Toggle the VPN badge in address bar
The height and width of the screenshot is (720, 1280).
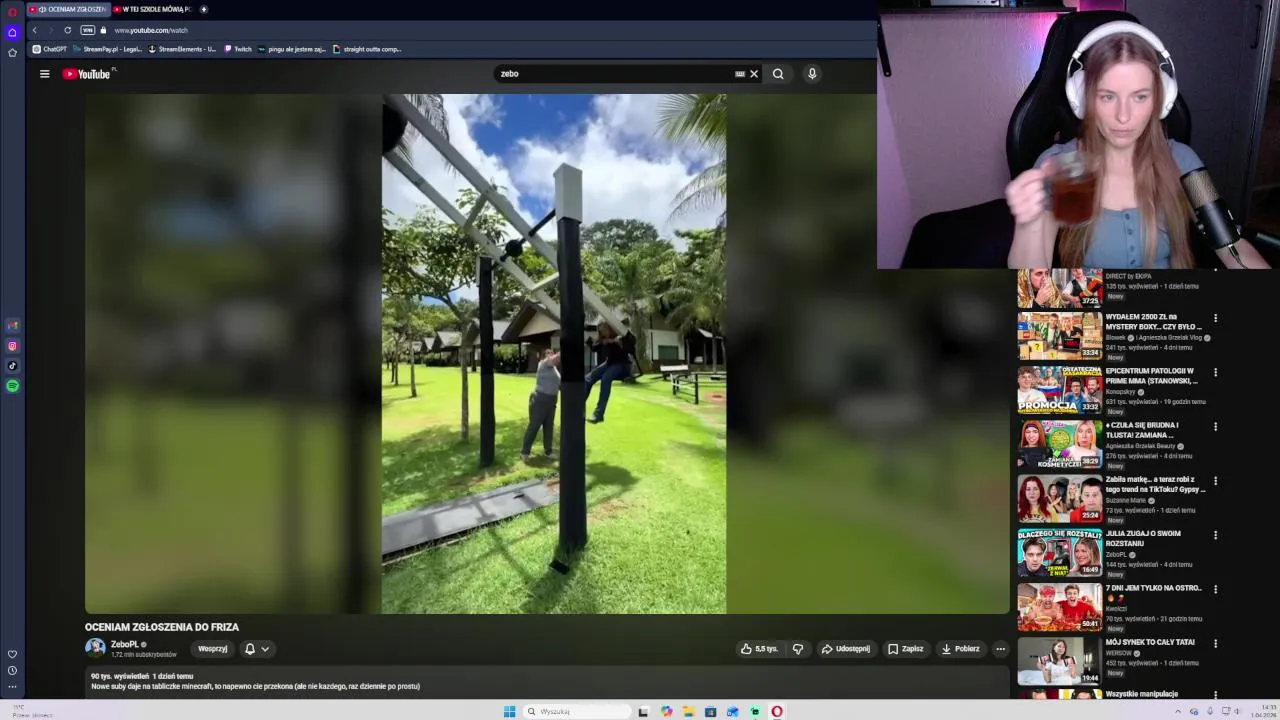coord(88,30)
